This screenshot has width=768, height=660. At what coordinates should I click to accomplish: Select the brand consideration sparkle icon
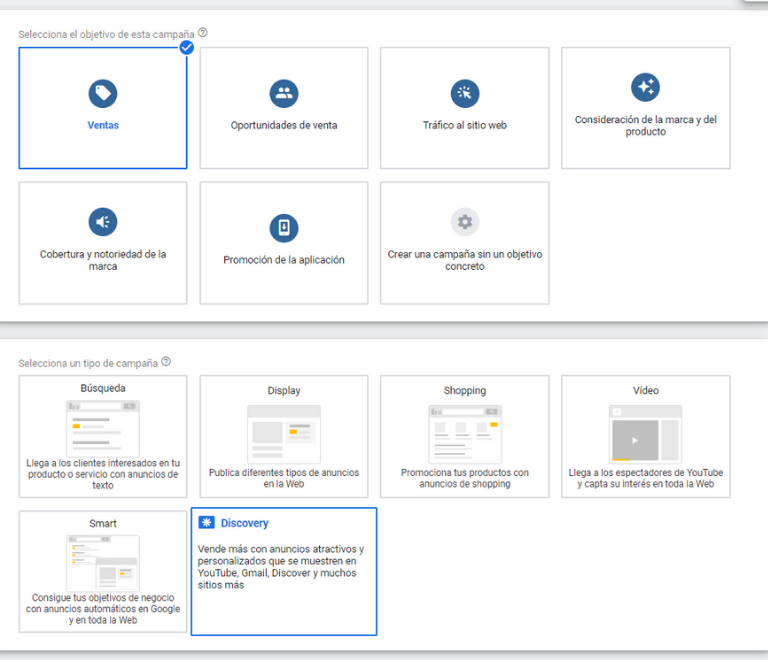pyautogui.click(x=646, y=87)
